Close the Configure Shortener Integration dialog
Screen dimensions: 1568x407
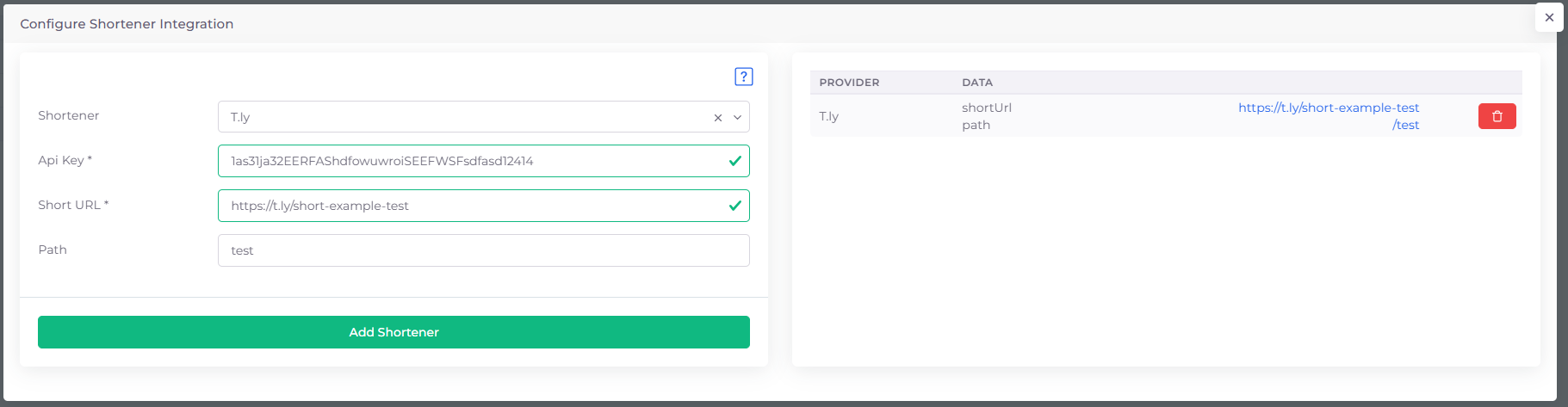click(1549, 17)
